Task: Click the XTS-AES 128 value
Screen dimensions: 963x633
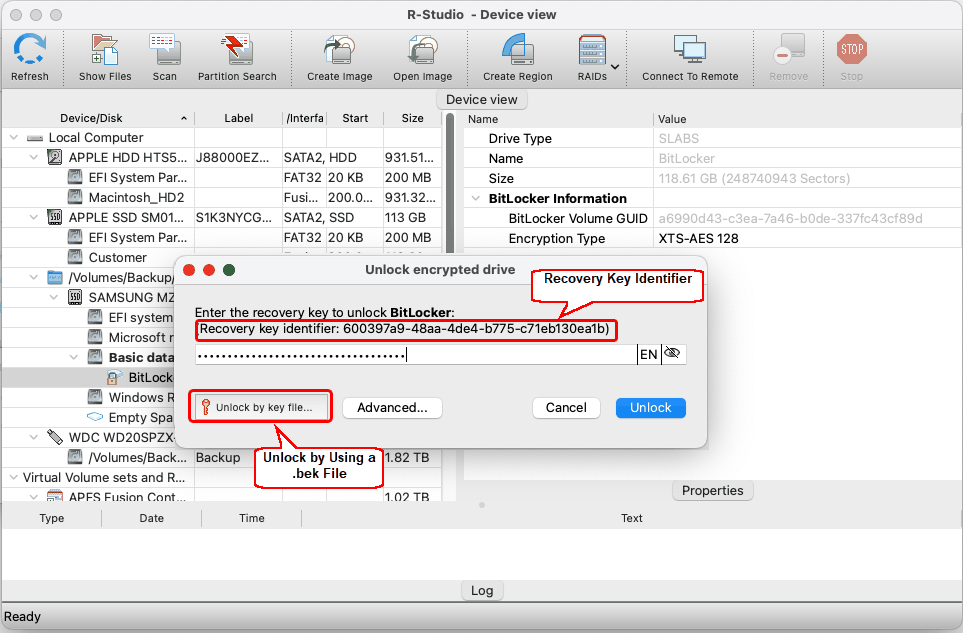Action: 698,238
